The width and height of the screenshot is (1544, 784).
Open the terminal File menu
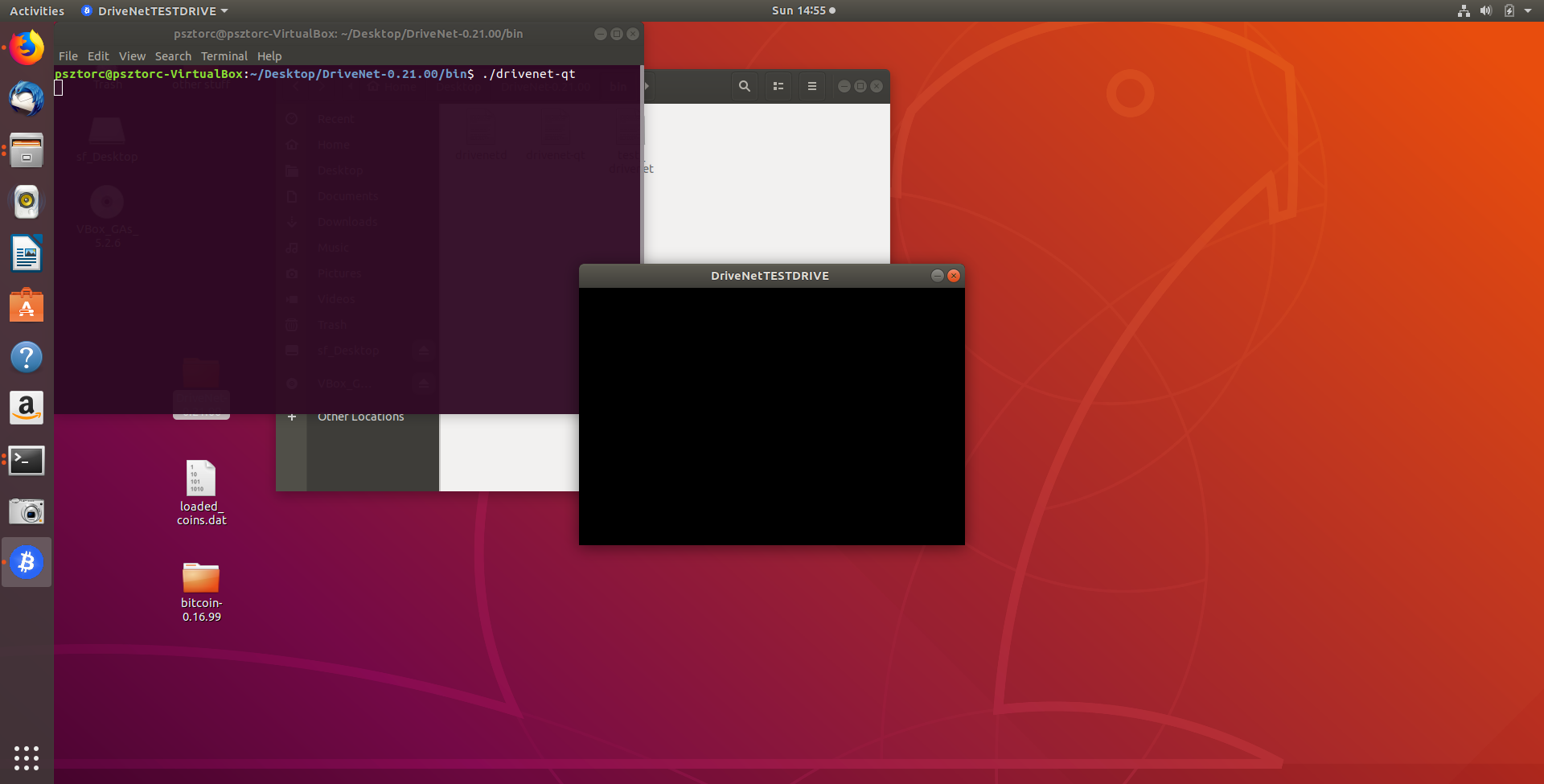(x=68, y=56)
